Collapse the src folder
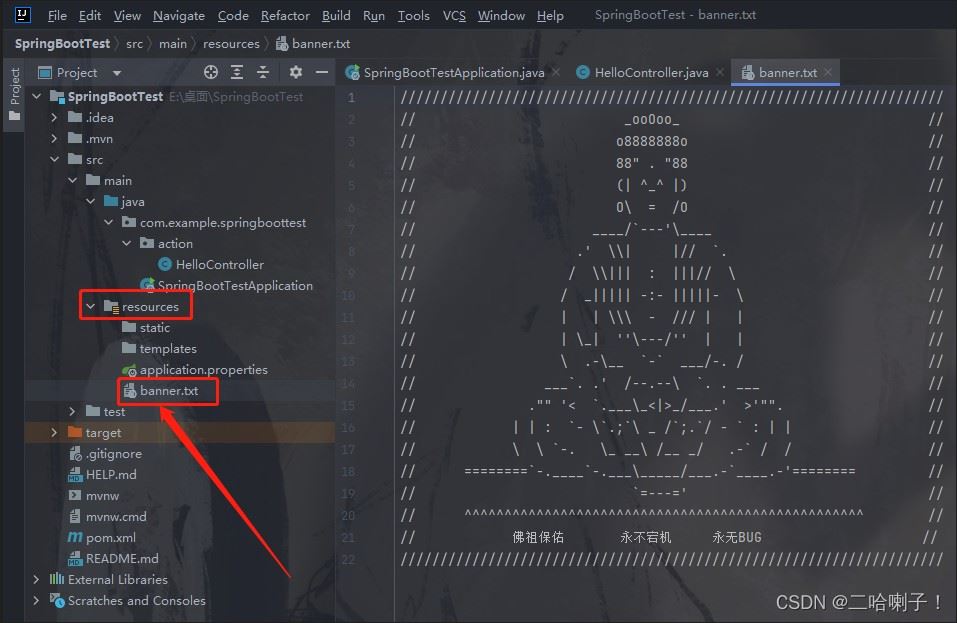 point(54,159)
